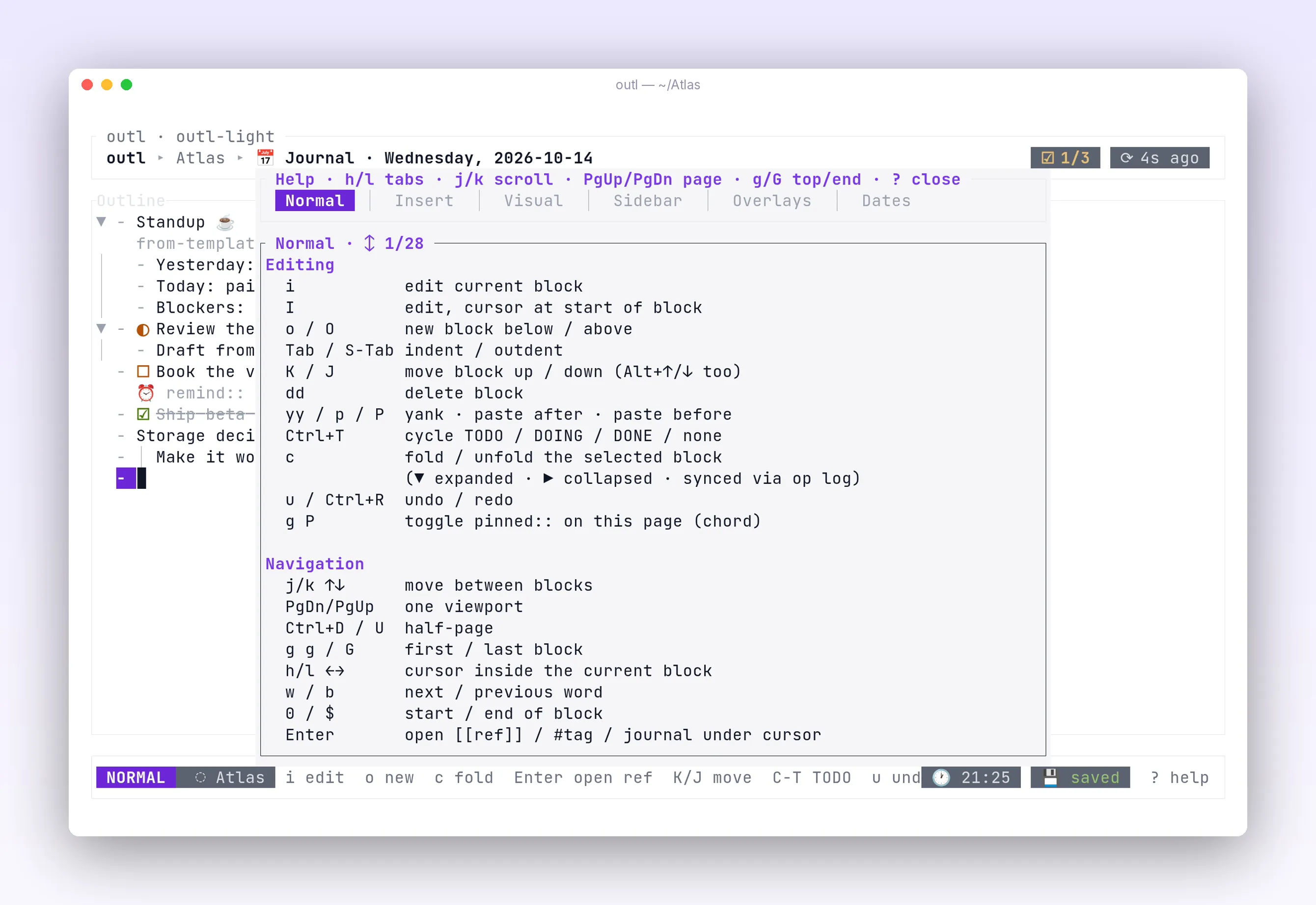Viewport: 1316px width, 905px height.
Task: Click the alarm clock icon beside remind::
Action: 146,393
